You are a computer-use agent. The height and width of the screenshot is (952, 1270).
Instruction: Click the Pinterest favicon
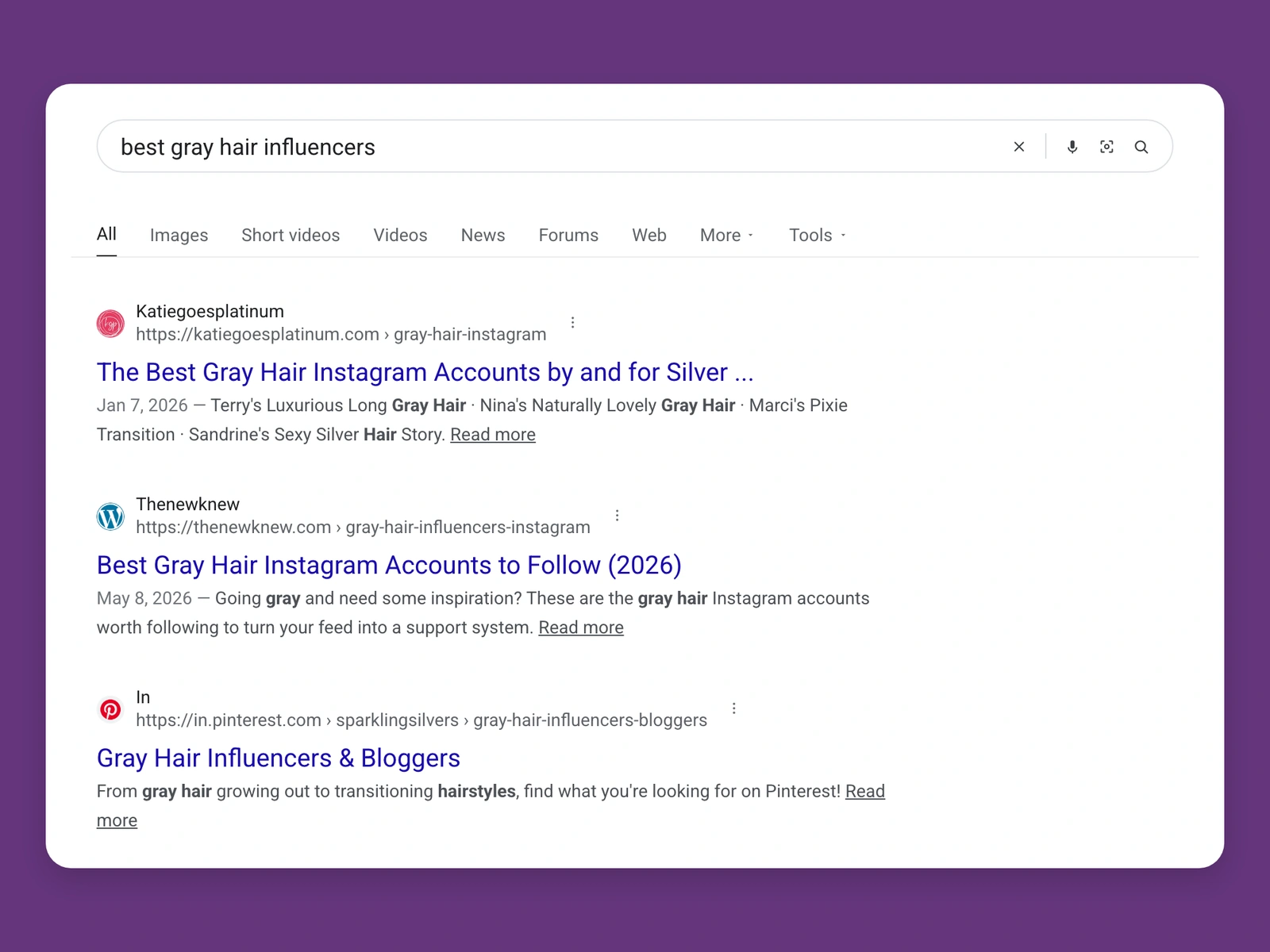click(110, 709)
